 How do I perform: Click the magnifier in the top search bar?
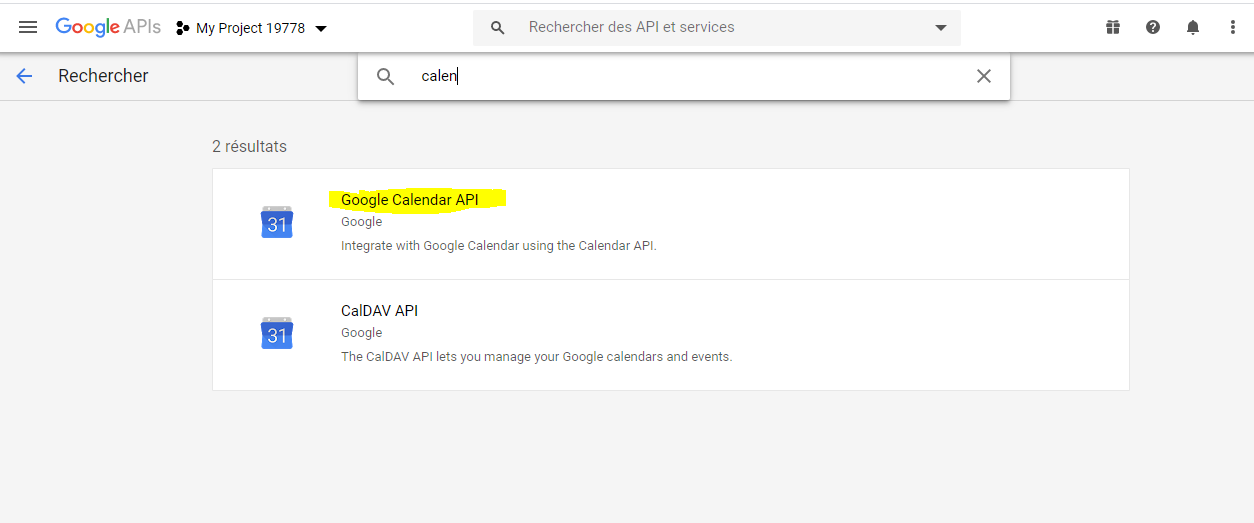(x=497, y=28)
